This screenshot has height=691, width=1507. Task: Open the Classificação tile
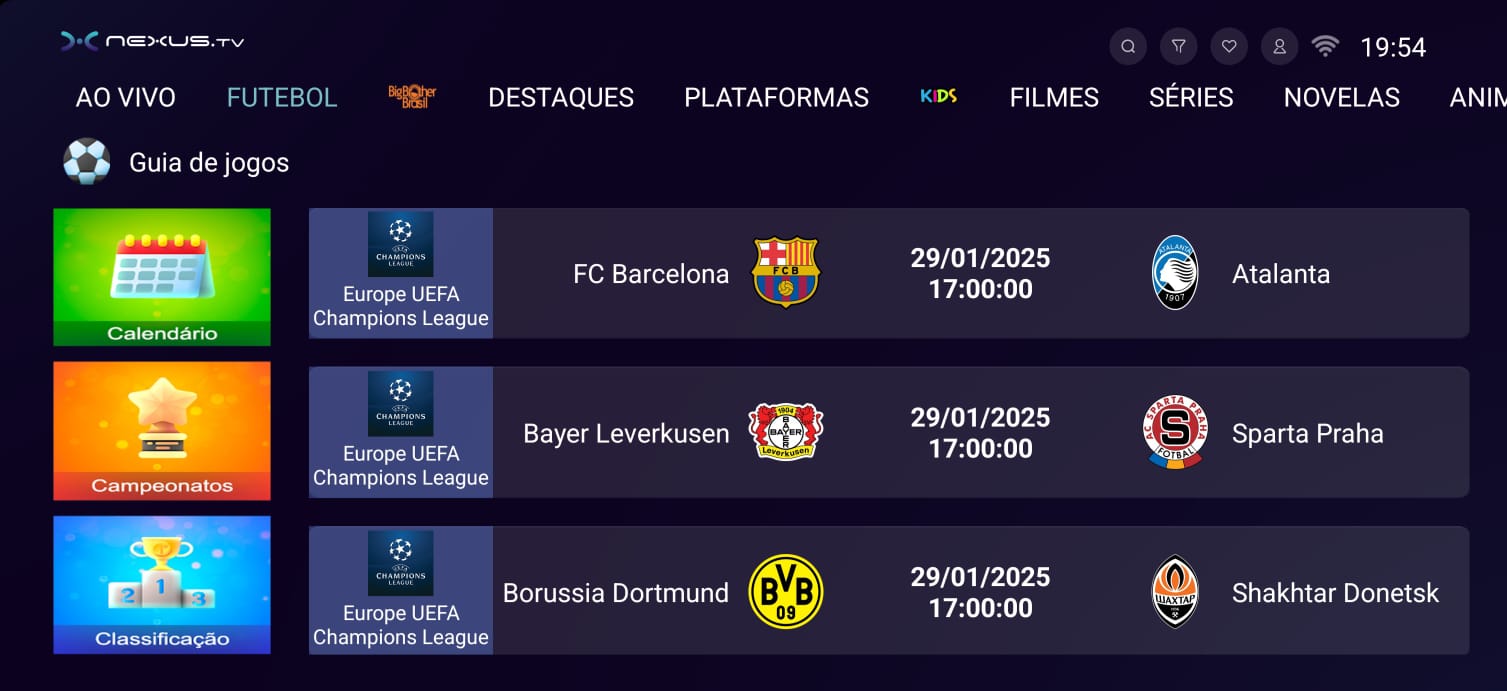162,585
